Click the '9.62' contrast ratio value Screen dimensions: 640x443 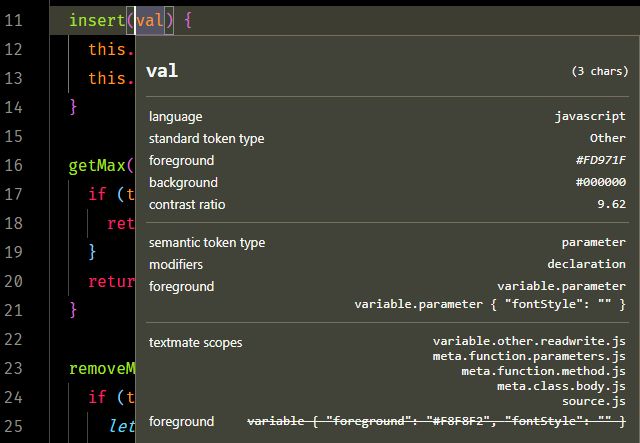click(611, 204)
